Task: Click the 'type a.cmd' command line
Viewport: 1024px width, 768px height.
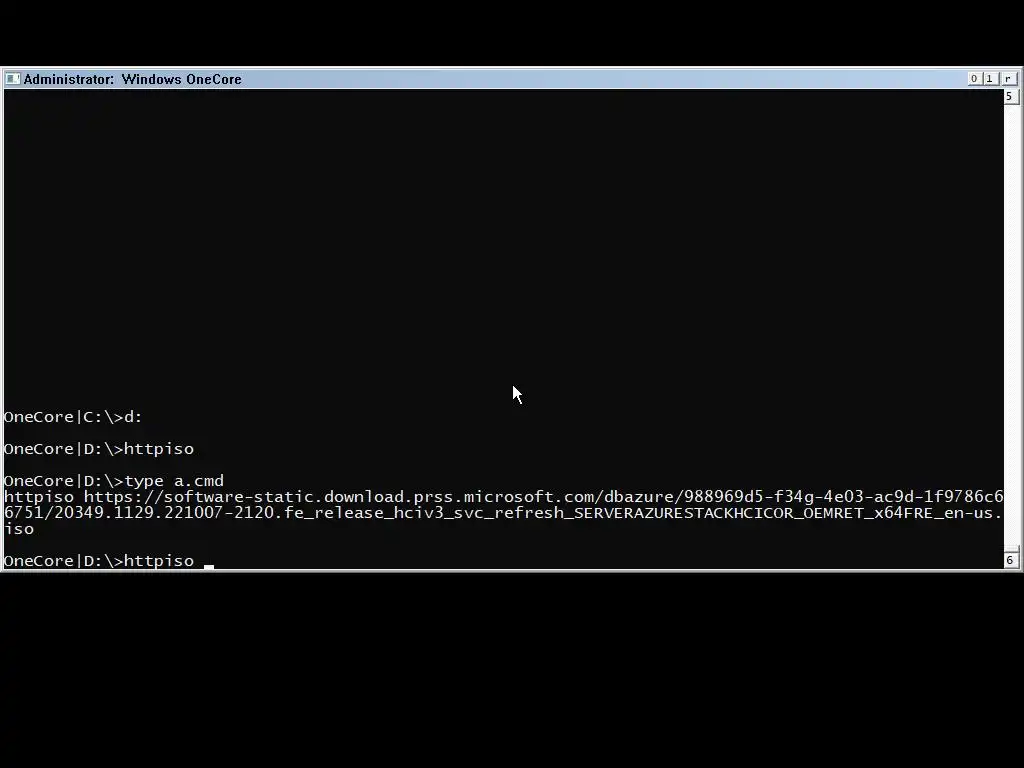Action: (x=114, y=481)
